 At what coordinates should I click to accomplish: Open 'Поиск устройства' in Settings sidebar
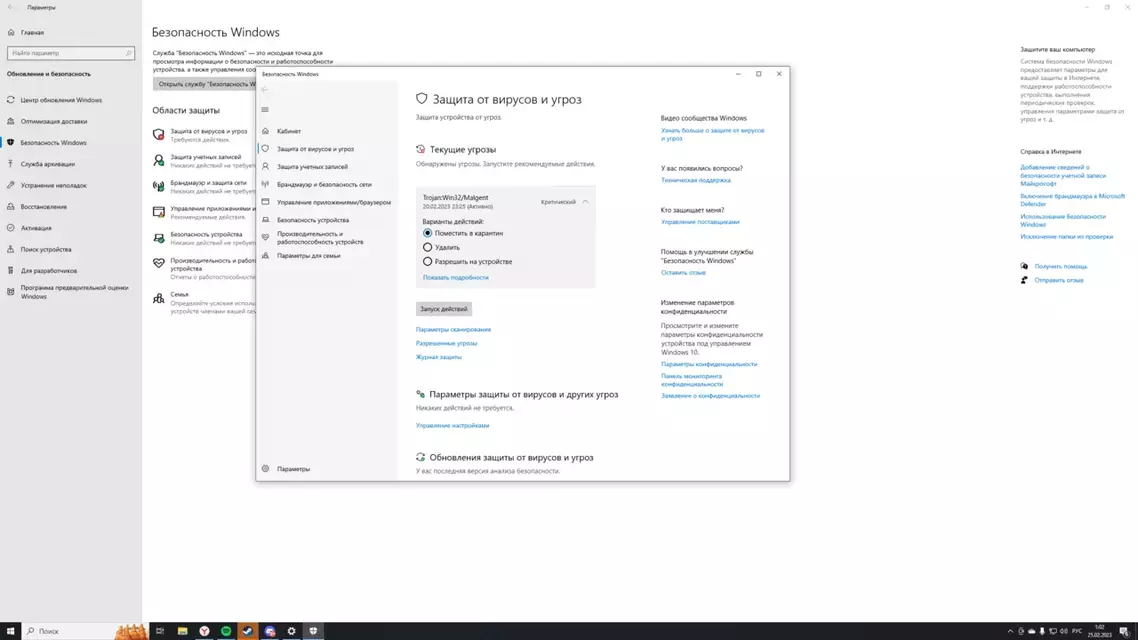coord(46,250)
